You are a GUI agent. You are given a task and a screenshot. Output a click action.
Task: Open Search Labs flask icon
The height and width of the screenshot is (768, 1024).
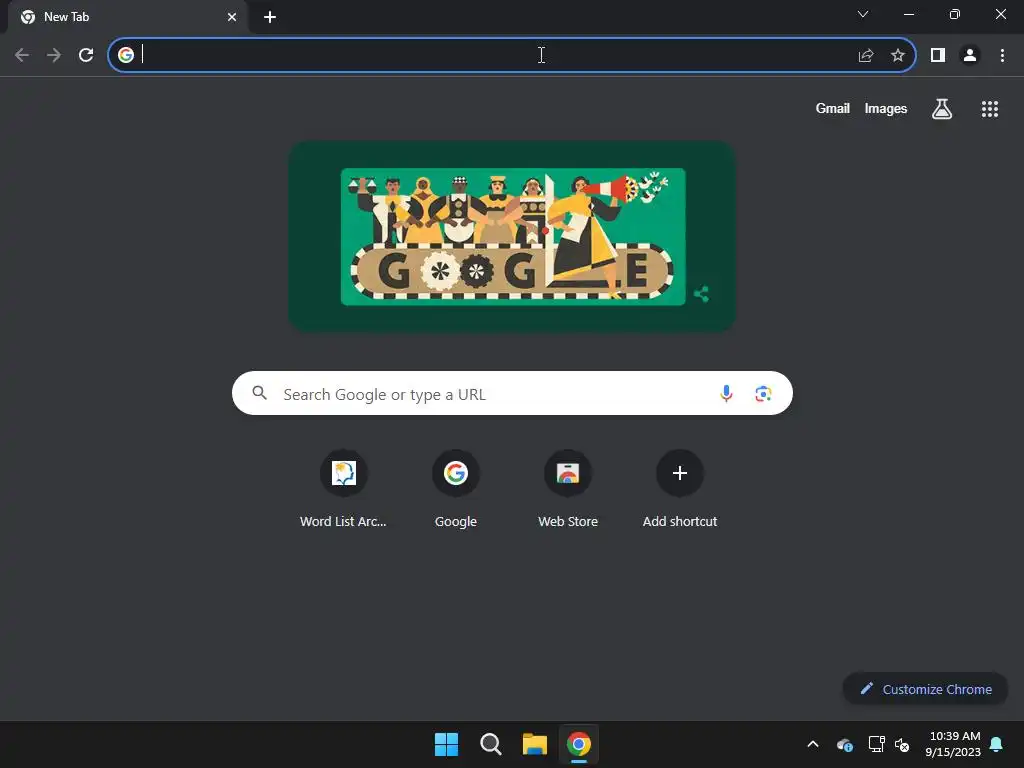[x=942, y=108]
